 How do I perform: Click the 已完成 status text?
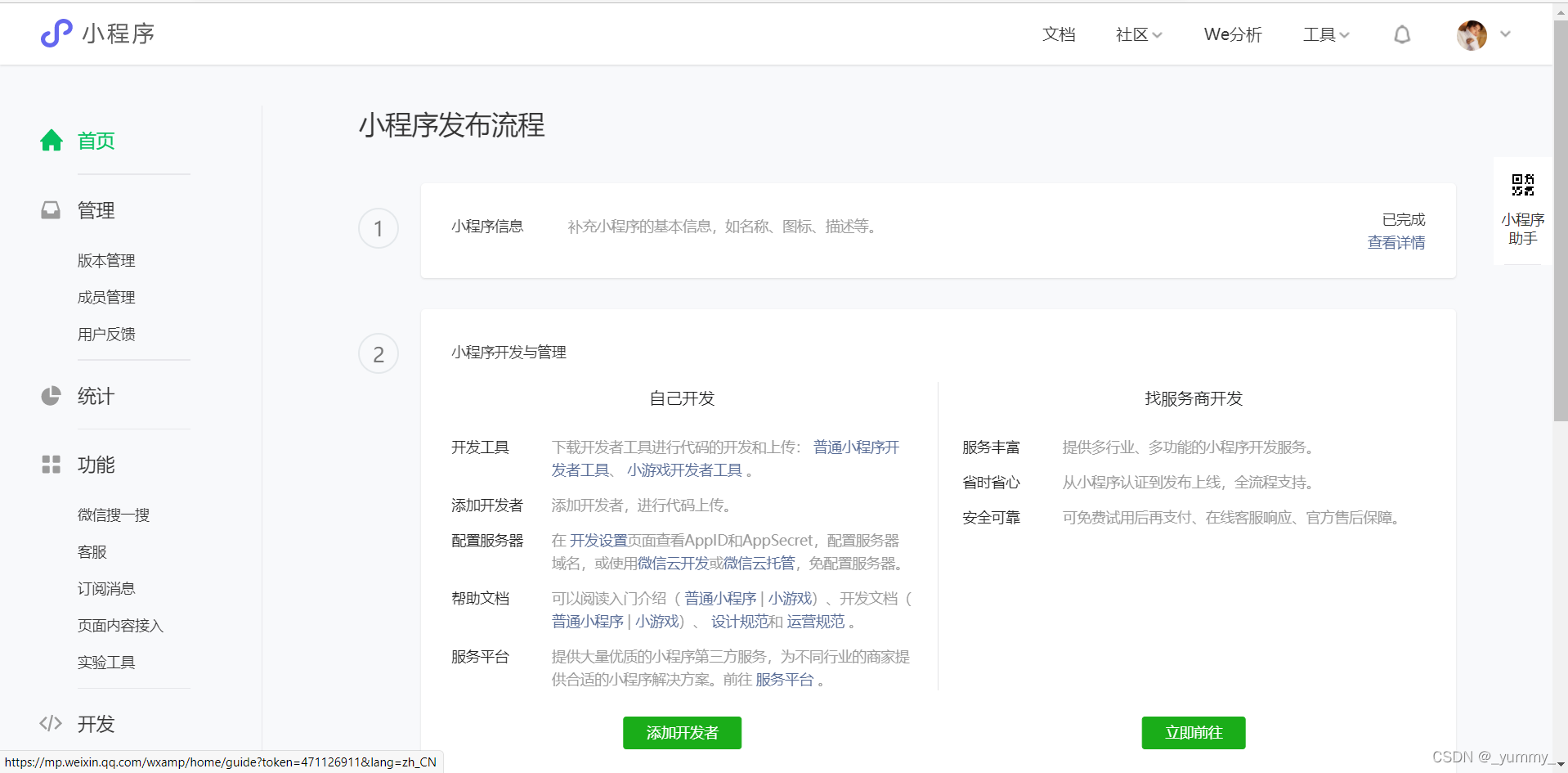pos(1404,220)
